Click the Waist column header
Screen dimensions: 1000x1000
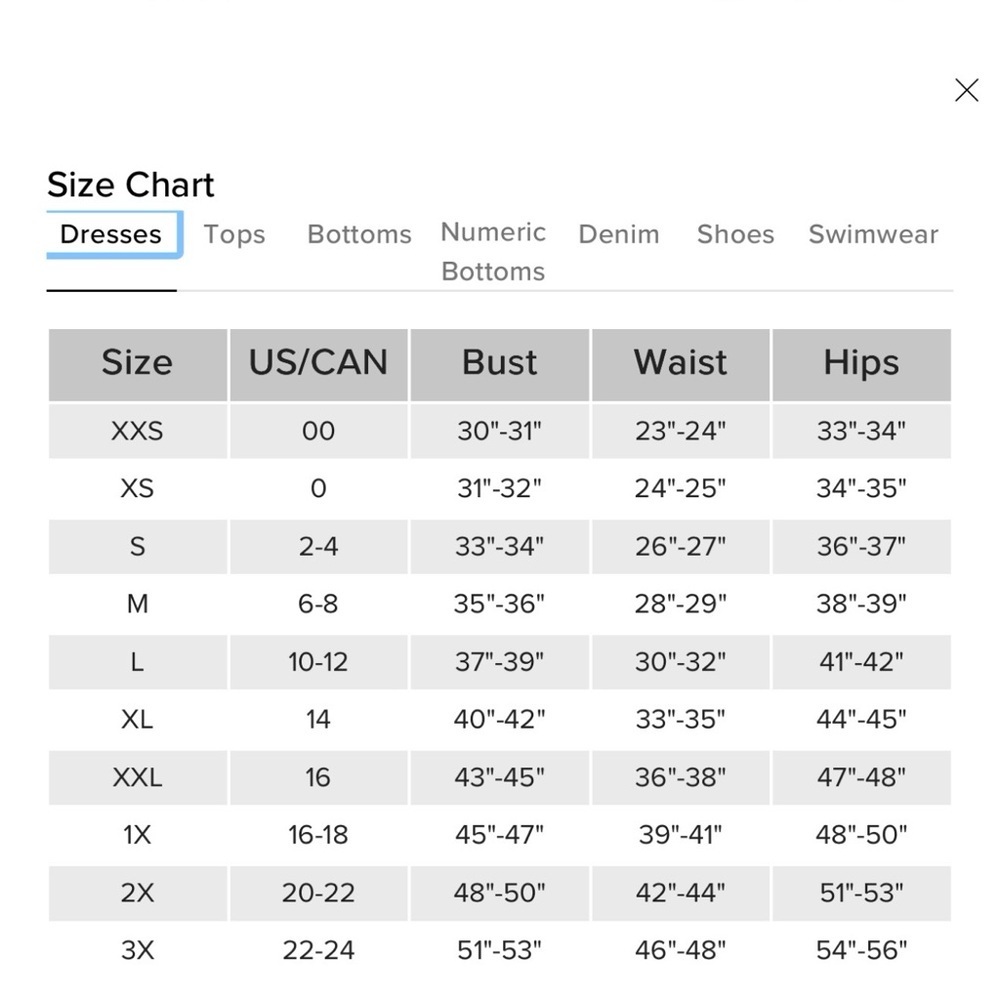[680, 365]
